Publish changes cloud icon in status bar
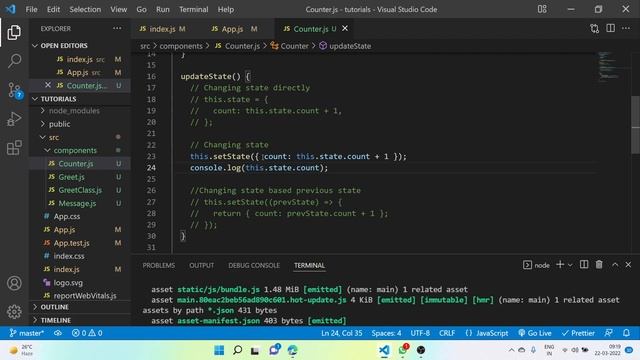640x360 pixels. [x=58, y=333]
